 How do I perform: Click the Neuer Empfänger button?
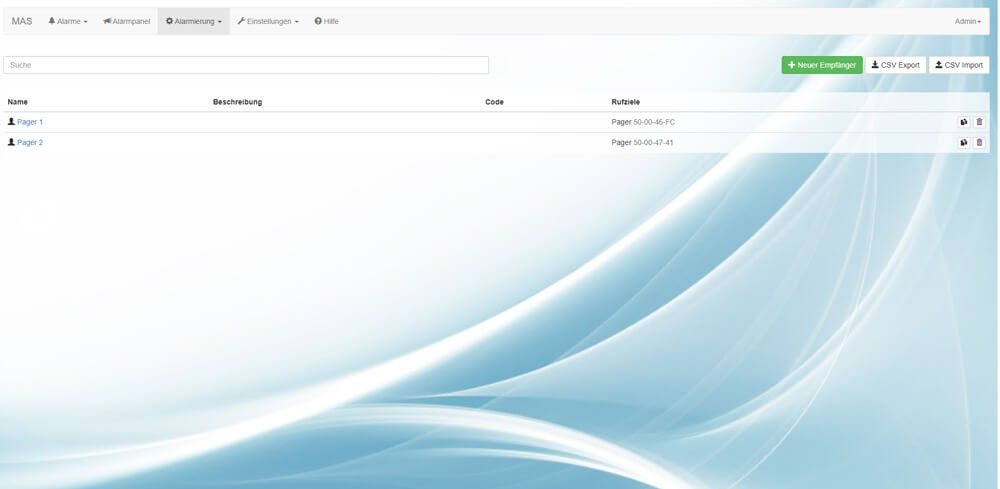tap(821, 65)
